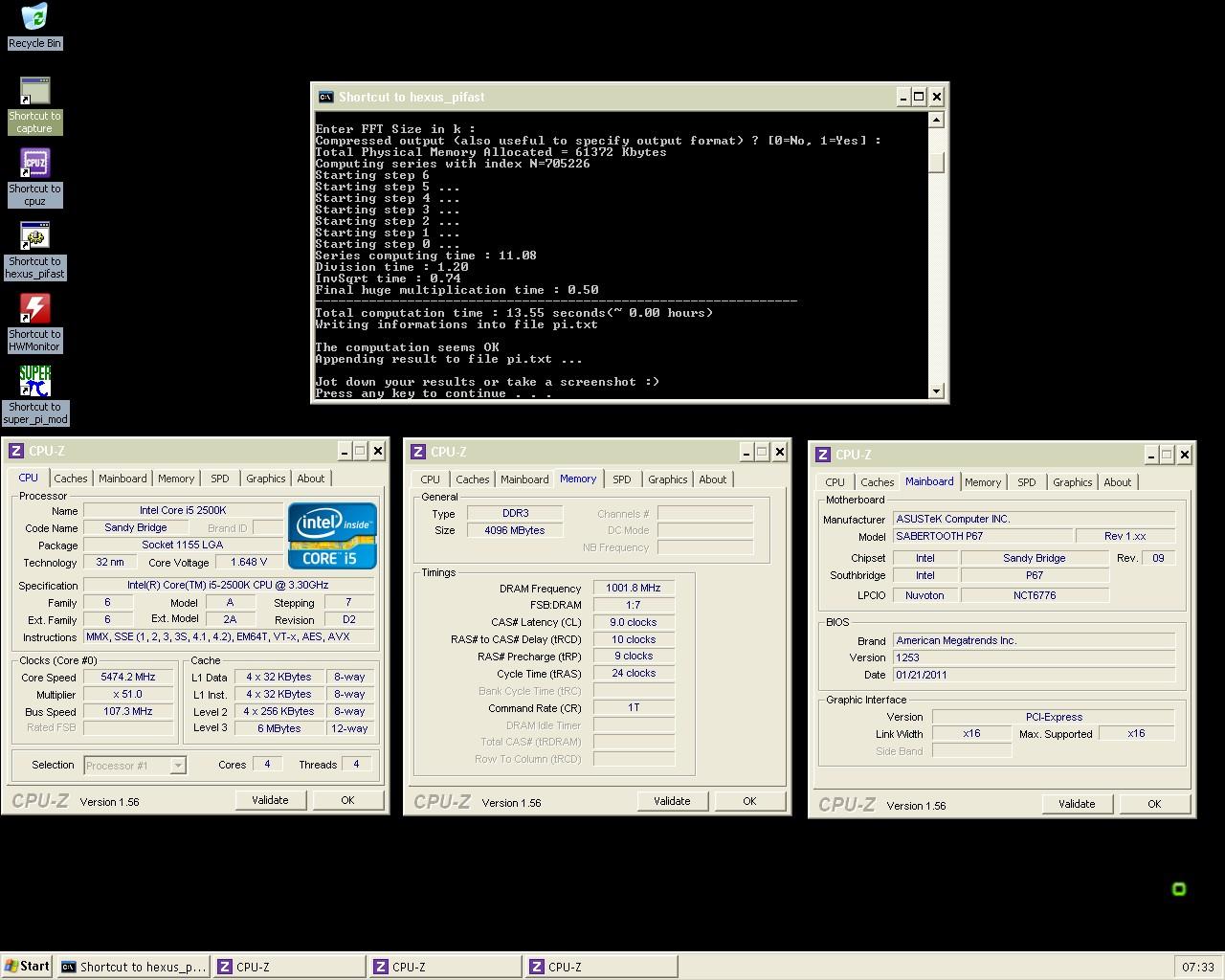Open SPD tab in left CPU-Z window
The height and width of the screenshot is (980, 1225).
[x=220, y=479]
